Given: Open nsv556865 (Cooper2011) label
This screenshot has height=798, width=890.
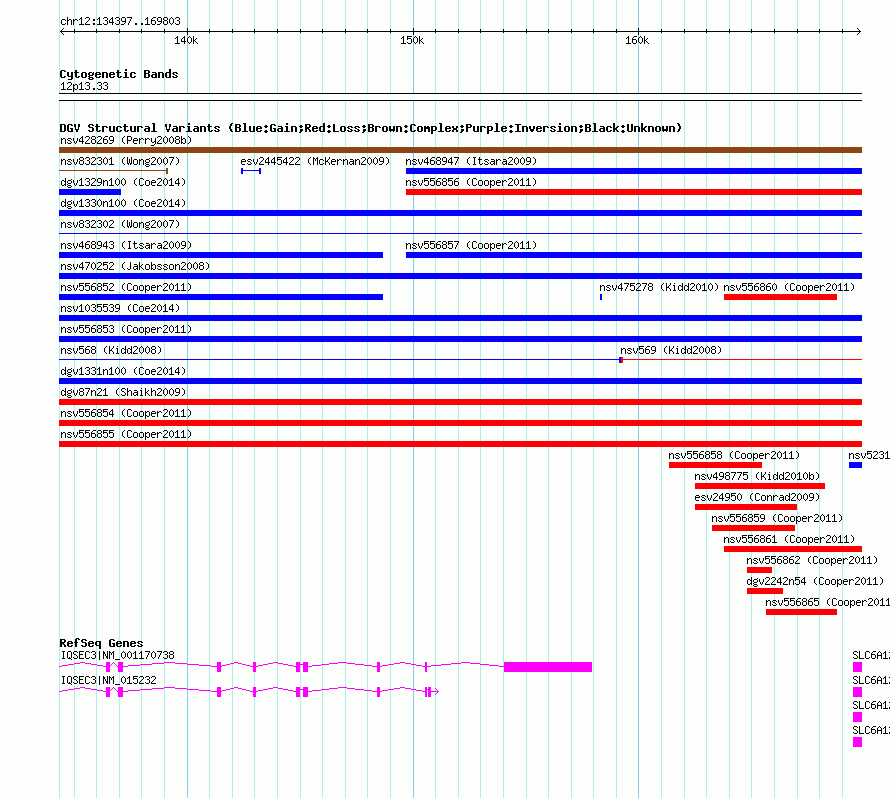Looking at the screenshot, I should click(x=828, y=602).
